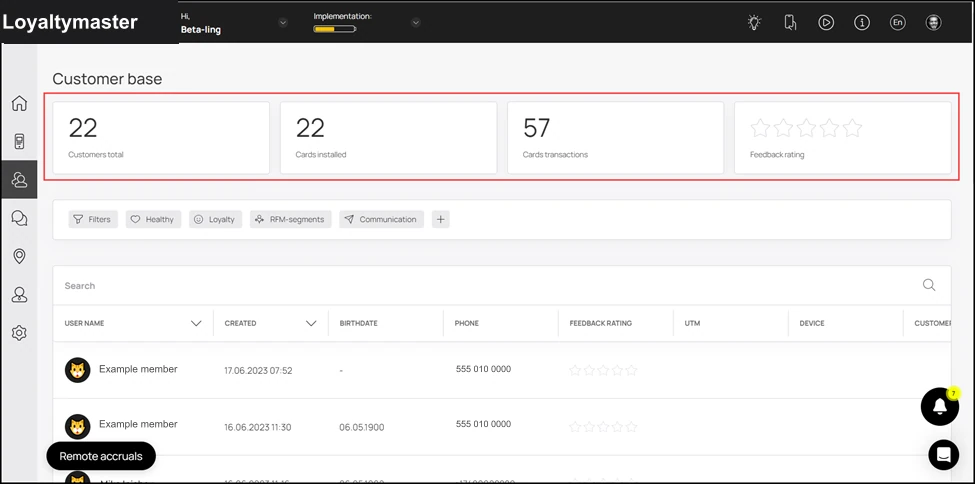Image resolution: width=975 pixels, height=484 pixels.
Task: Select the Communication filter
Action: point(381,219)
